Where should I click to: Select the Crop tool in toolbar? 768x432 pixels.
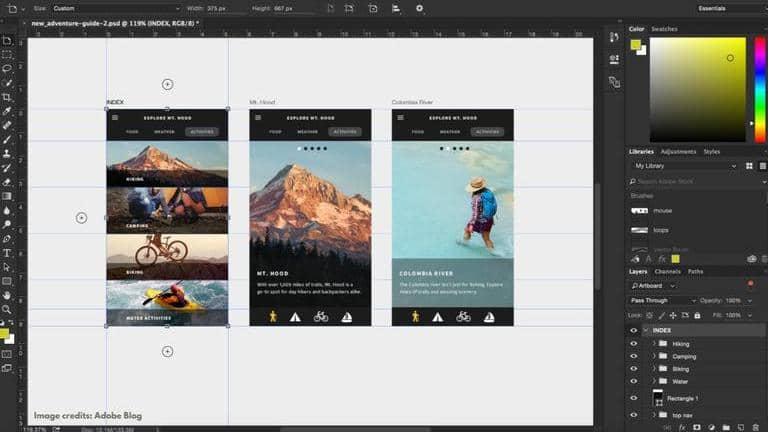7,97
